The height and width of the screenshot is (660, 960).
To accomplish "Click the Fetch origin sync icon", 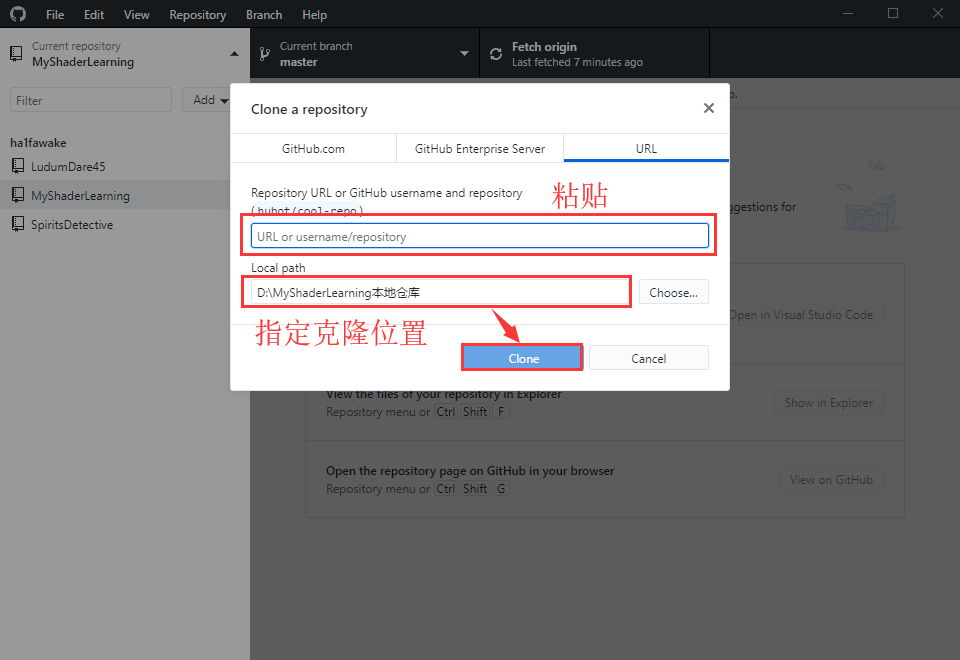I will 496,54.
